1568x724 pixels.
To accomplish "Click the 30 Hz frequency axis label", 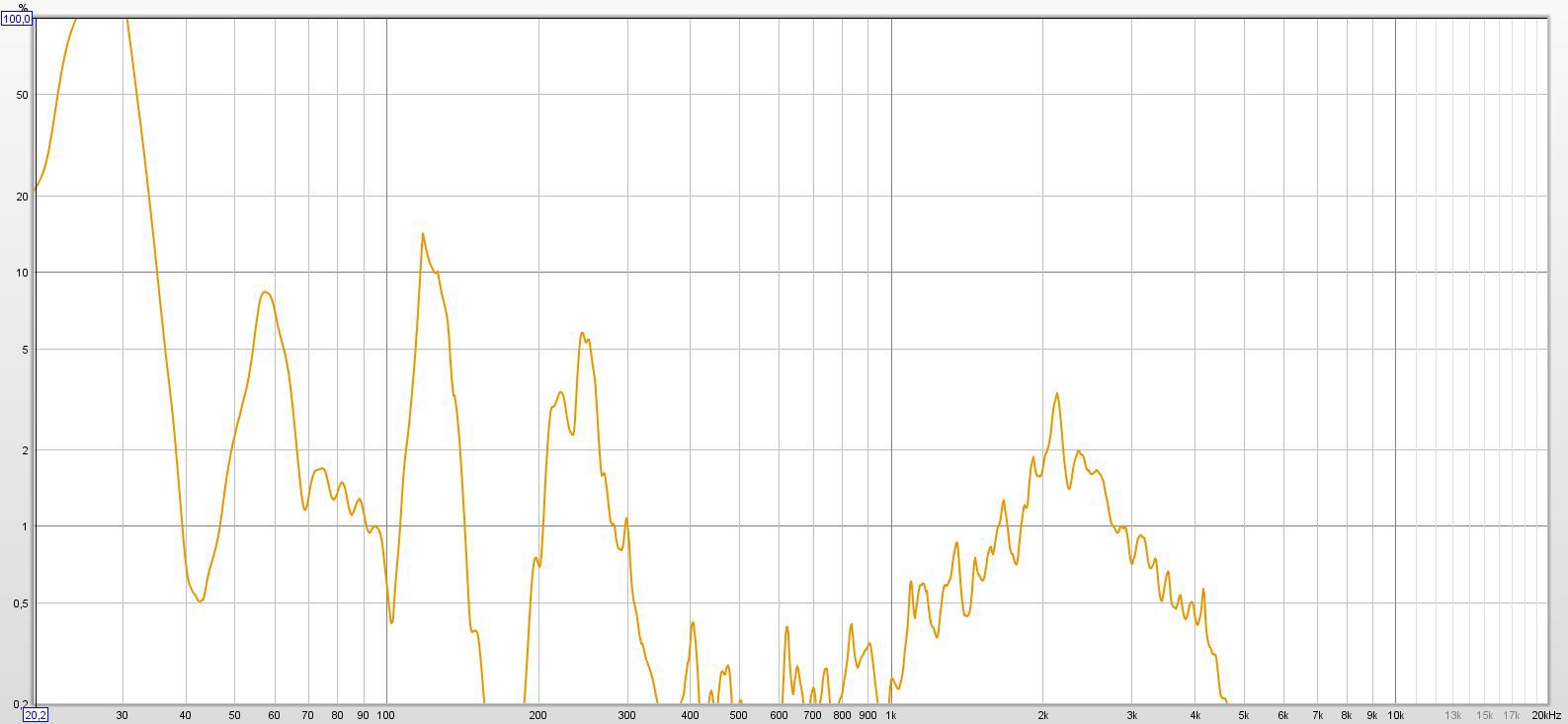I will pos(122,715).
